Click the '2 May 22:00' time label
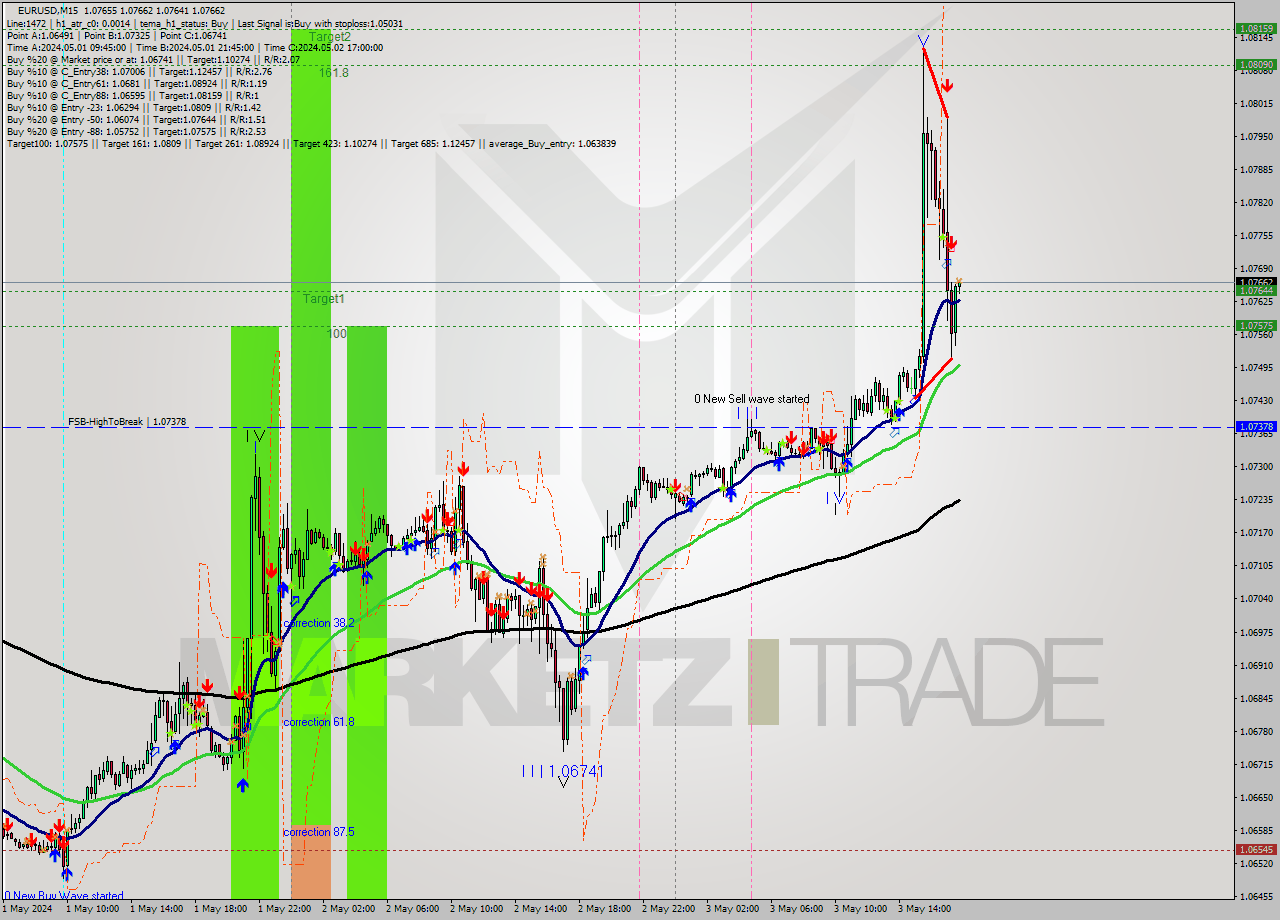1280x920 pixels. click(668, 909)
